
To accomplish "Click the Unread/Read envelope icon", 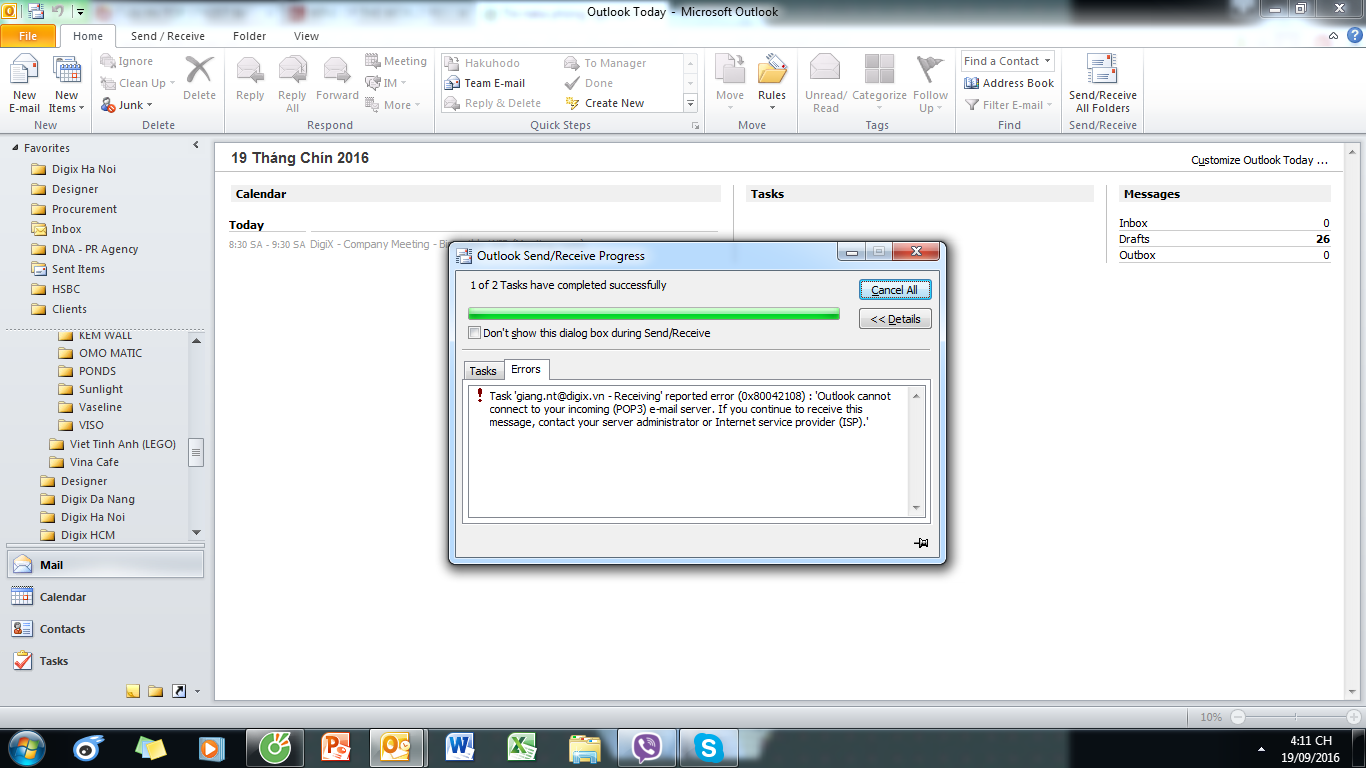I will (826, 85).
